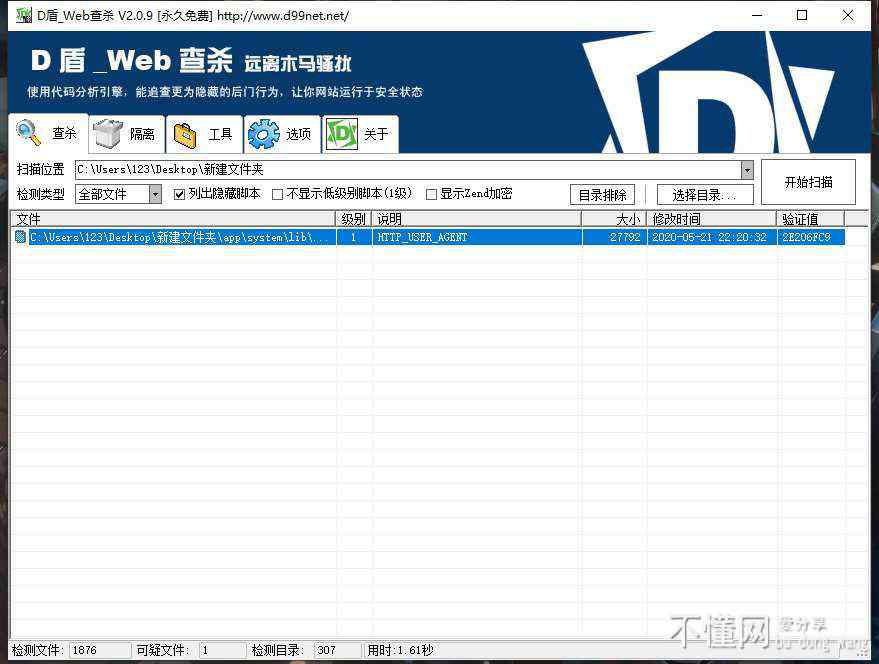Click the 目录排除 button
This screenshot has height=664, width=879.
point(602,195)
